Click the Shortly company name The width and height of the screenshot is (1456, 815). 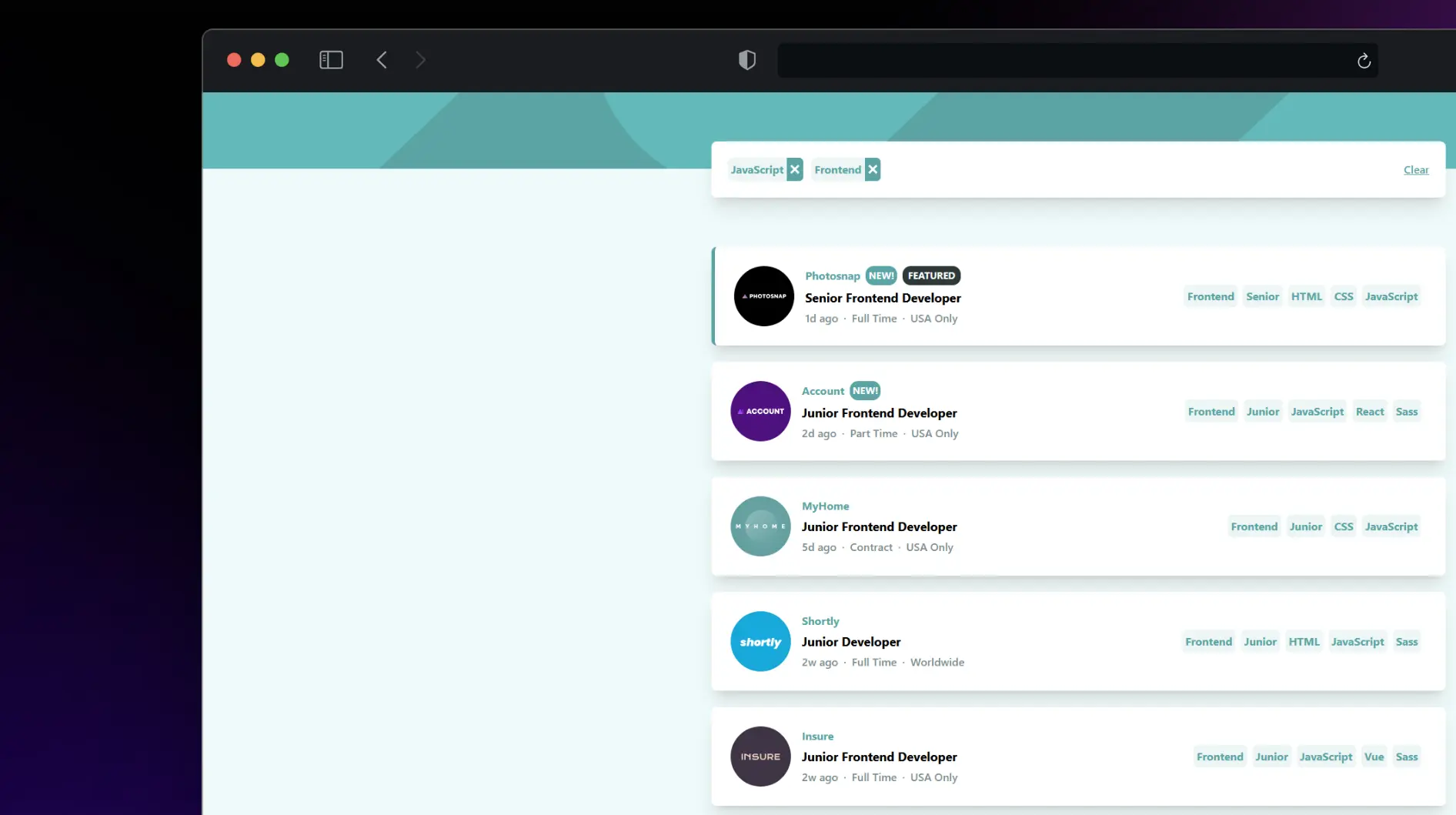click(820, 621)
